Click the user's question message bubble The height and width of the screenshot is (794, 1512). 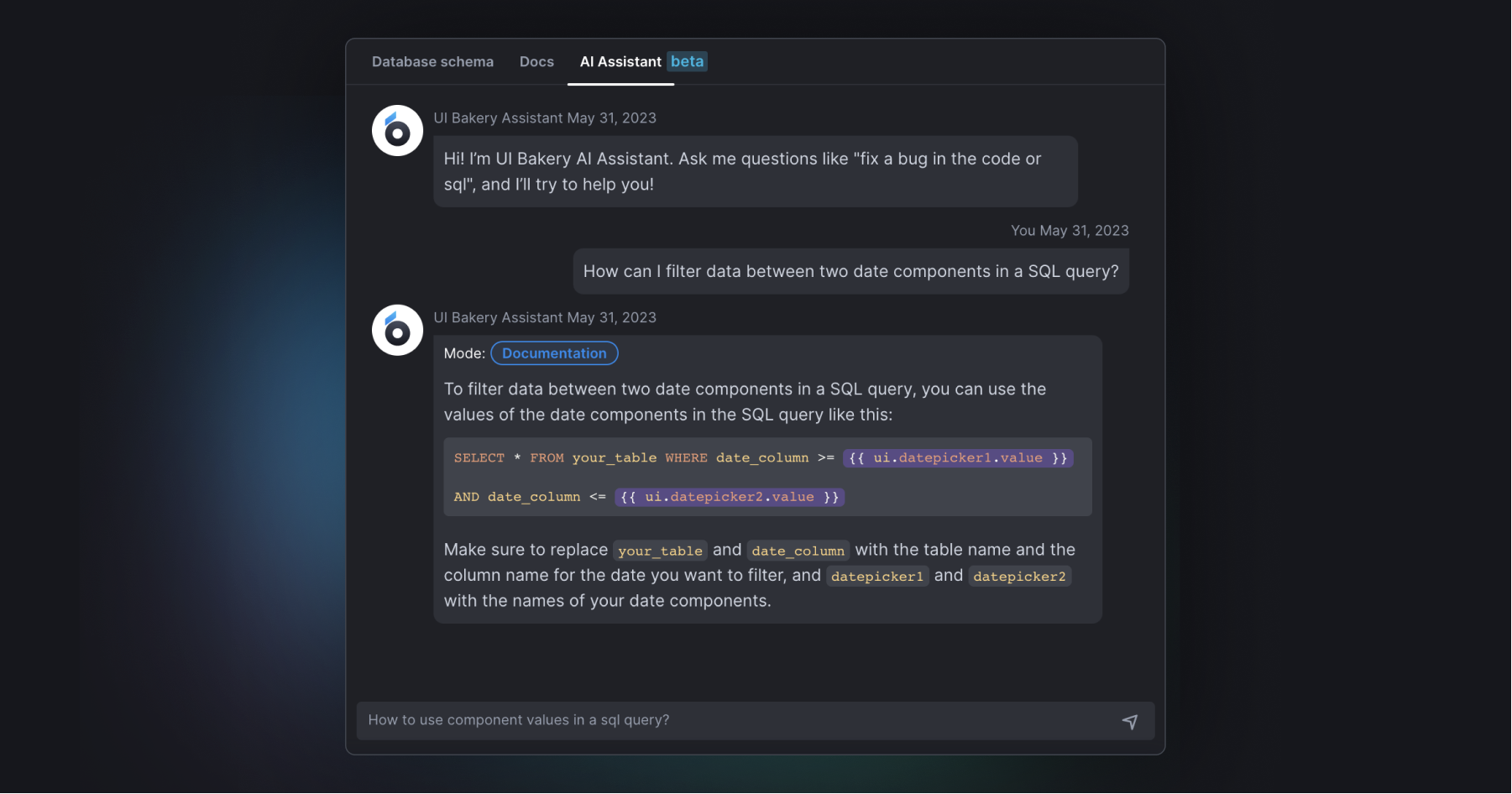click(x=850, y=271)
